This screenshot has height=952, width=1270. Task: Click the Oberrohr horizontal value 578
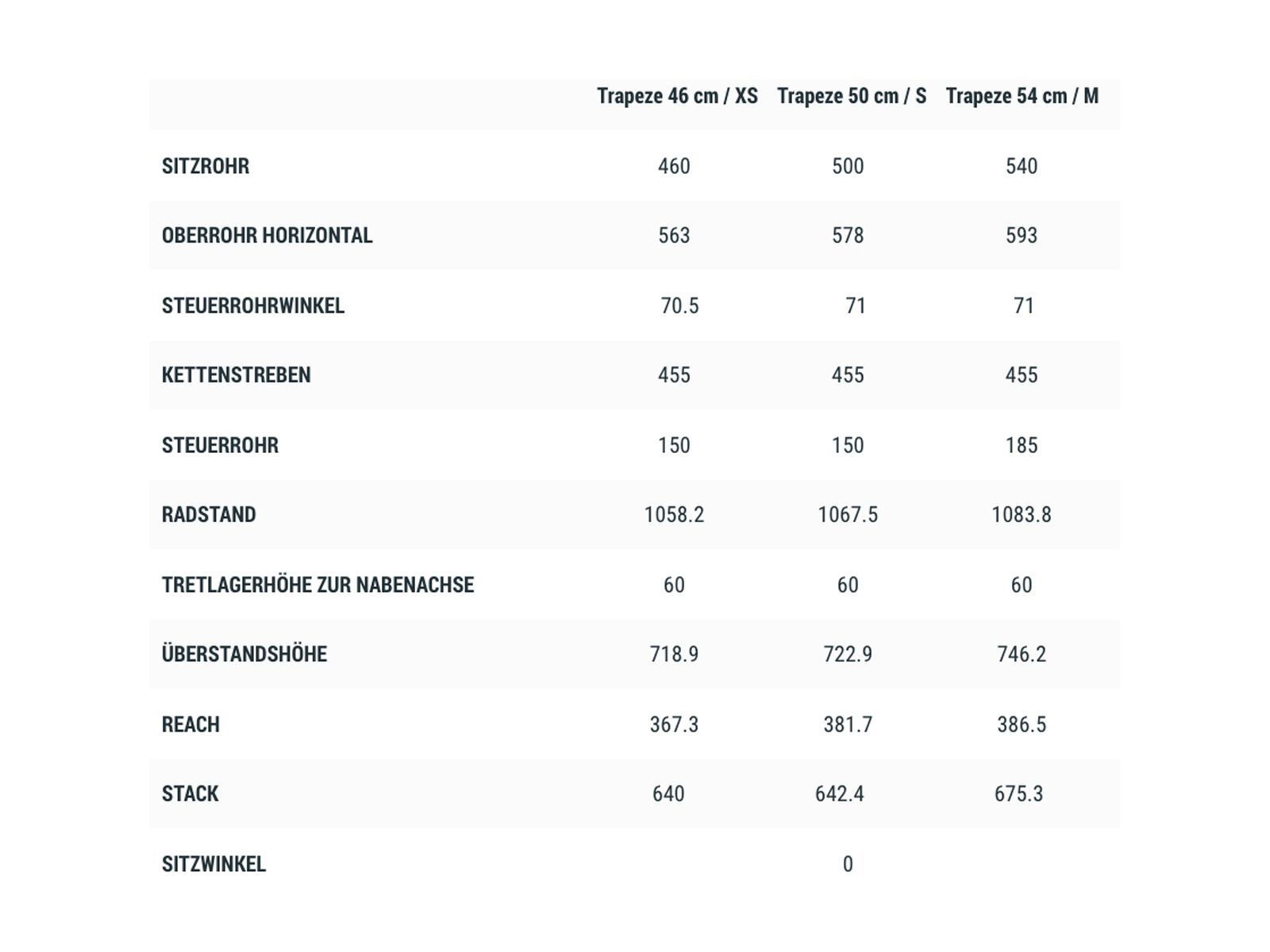pyautogui.click(x=848, y=236)
